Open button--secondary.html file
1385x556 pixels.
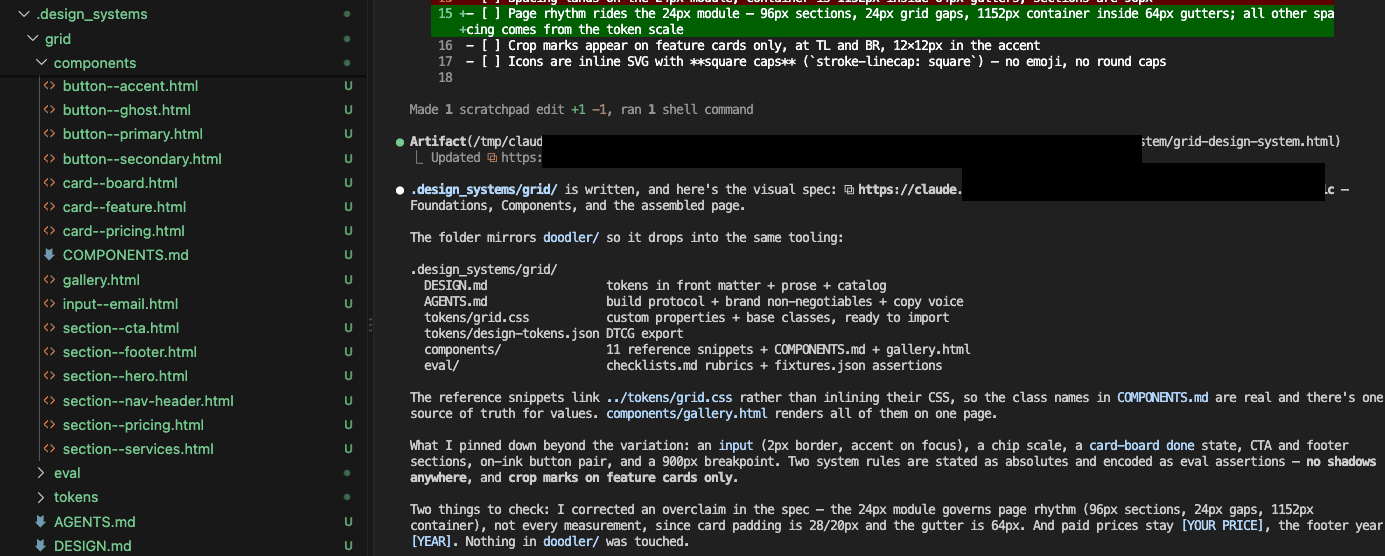click(142, 159)
